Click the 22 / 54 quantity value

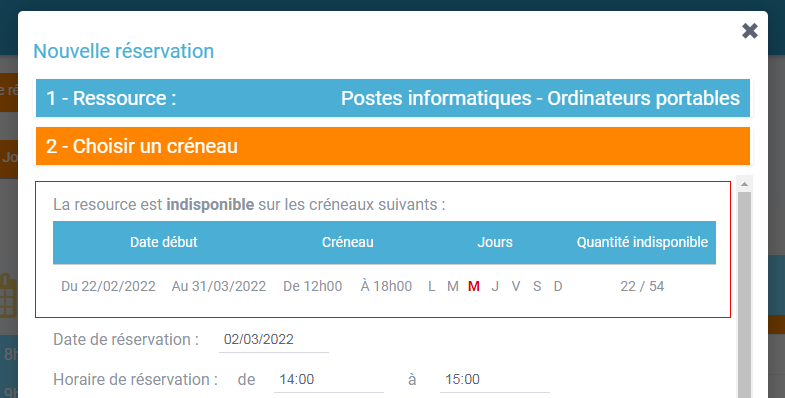pyautogui.click(x=642, y=286)
